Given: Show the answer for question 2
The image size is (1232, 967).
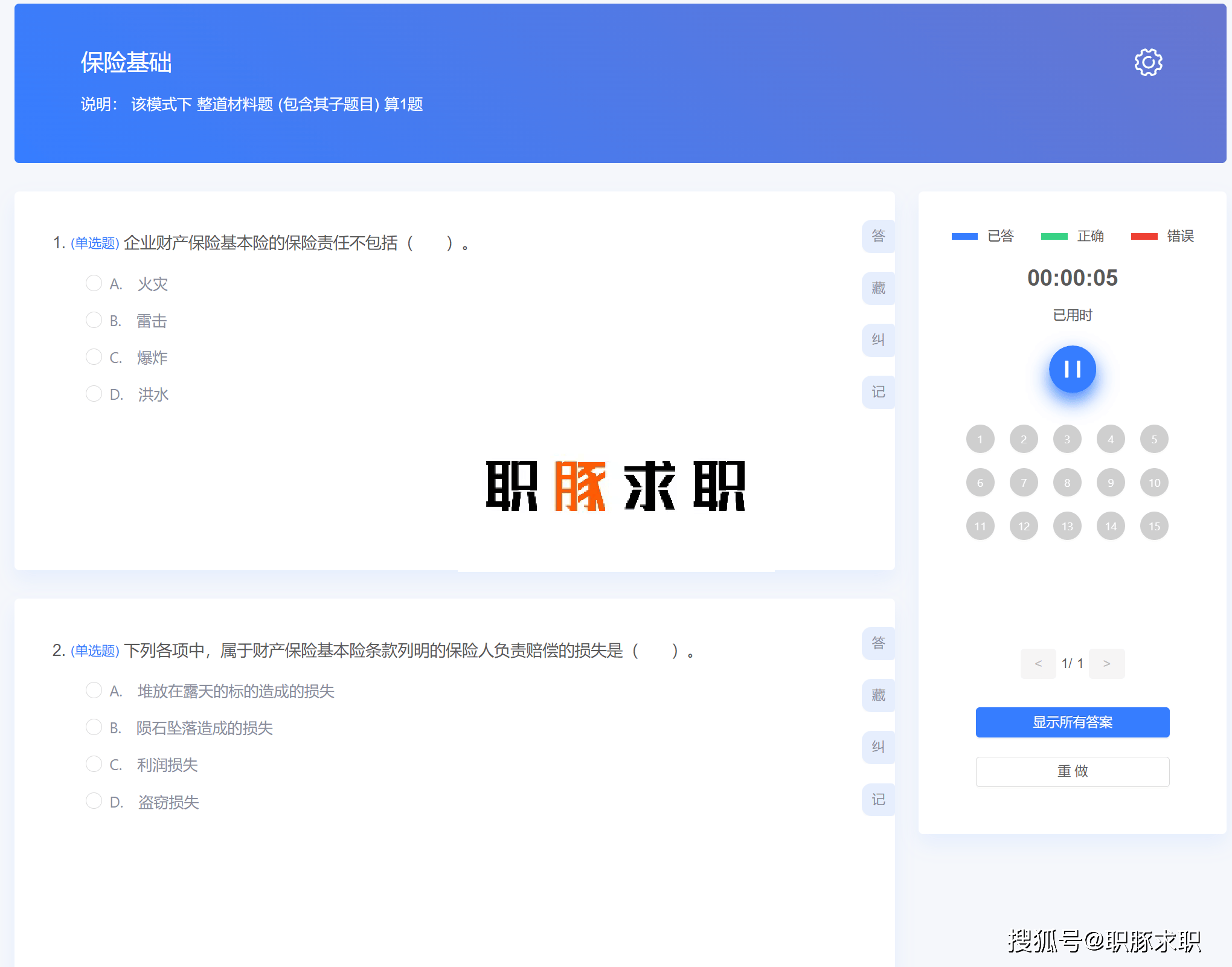Looking at the screenshot, I should tap(877, 643).
